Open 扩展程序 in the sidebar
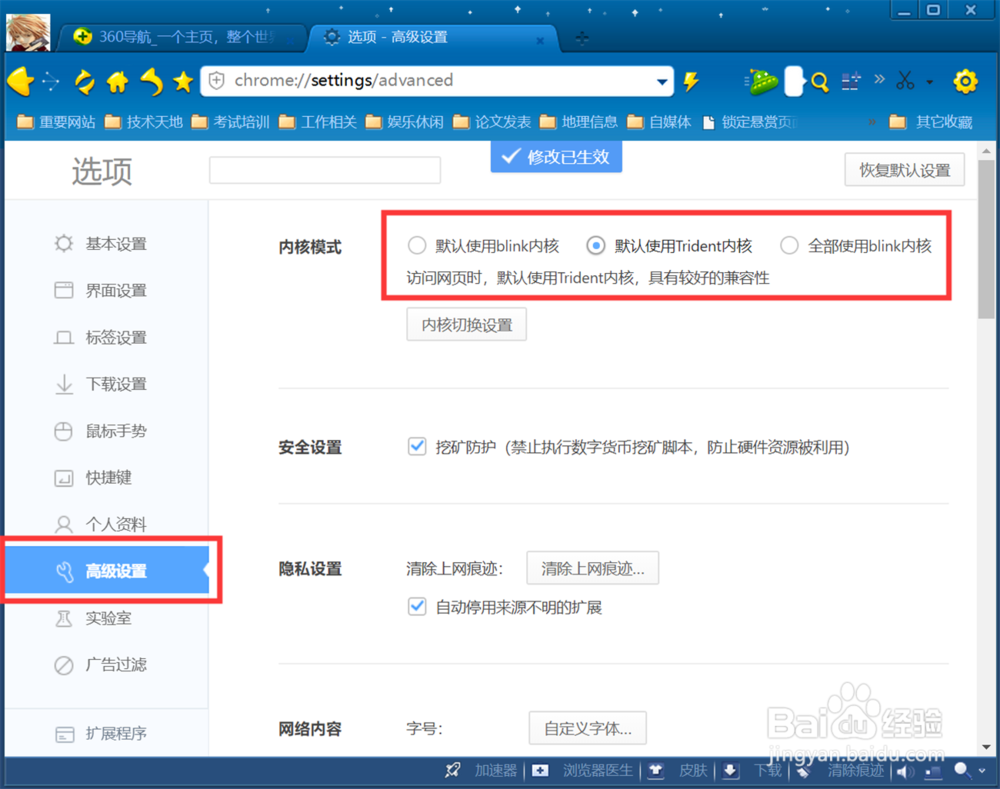The width and height of the screenshot is (1000, 789). pos(106,734)
